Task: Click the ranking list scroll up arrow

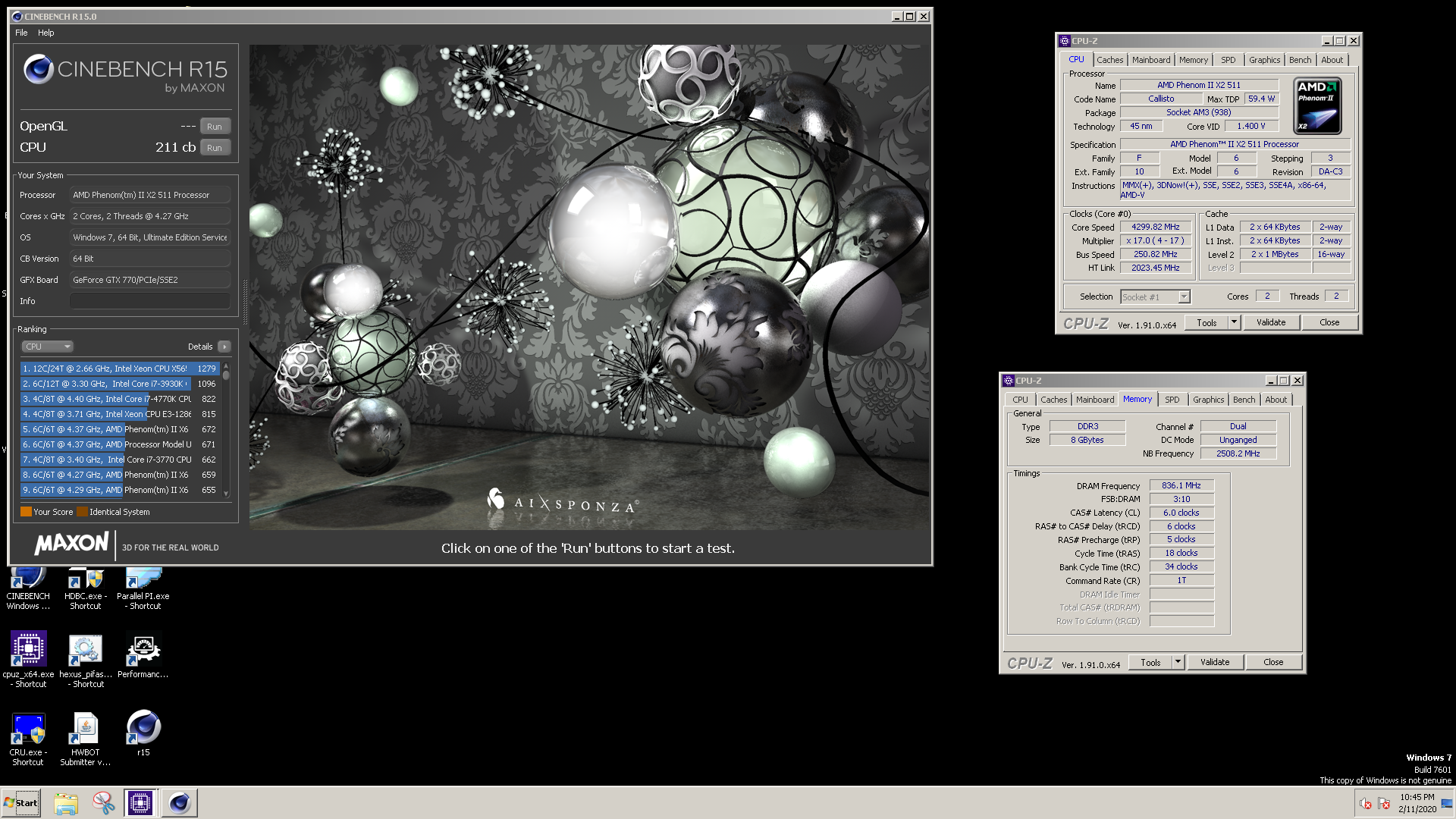Action: click(x=226, y=366)
